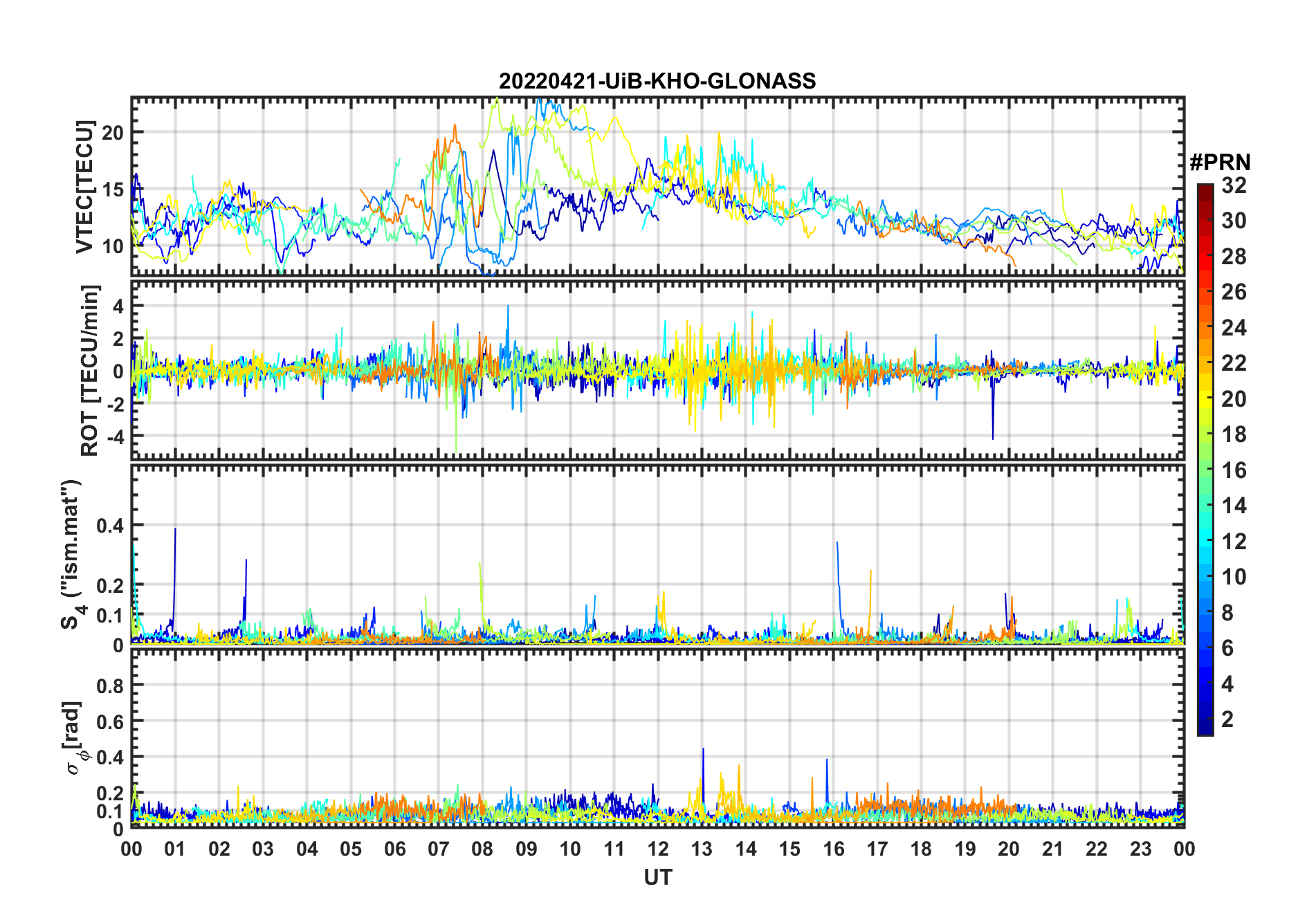Select the ROT [TECU/min] y-axis label

90,370
